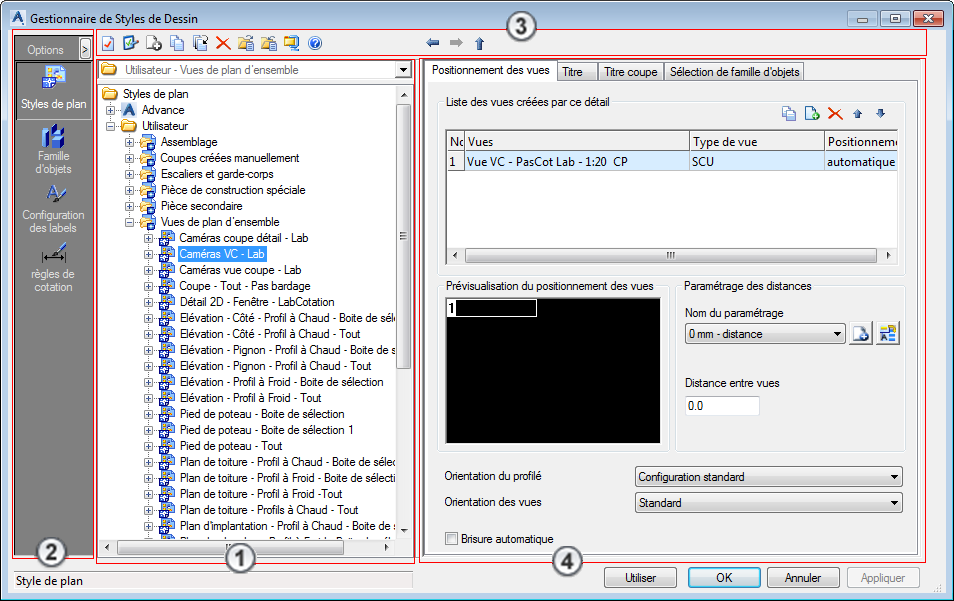Add new view icon above views list
The width and height of the screenshot is (954, 601).
pyautogui.click(x=812, y=114)
